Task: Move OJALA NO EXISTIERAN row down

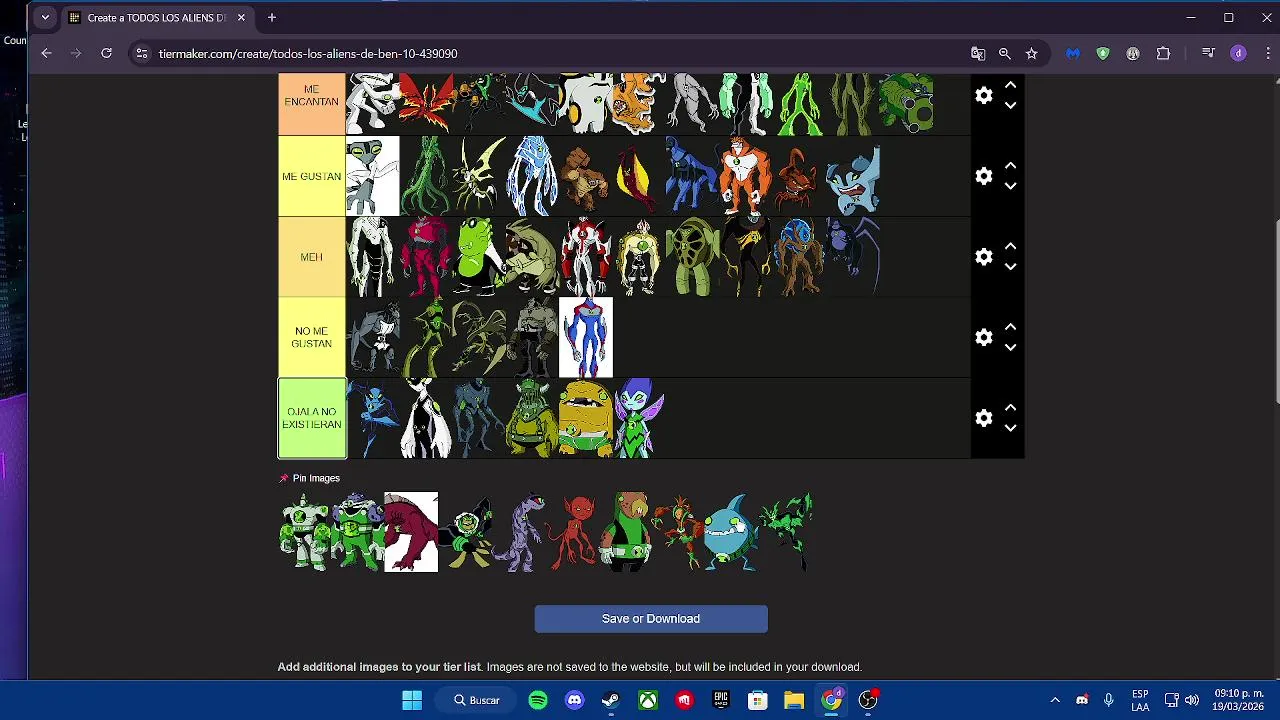Action: coord(1010,428)
